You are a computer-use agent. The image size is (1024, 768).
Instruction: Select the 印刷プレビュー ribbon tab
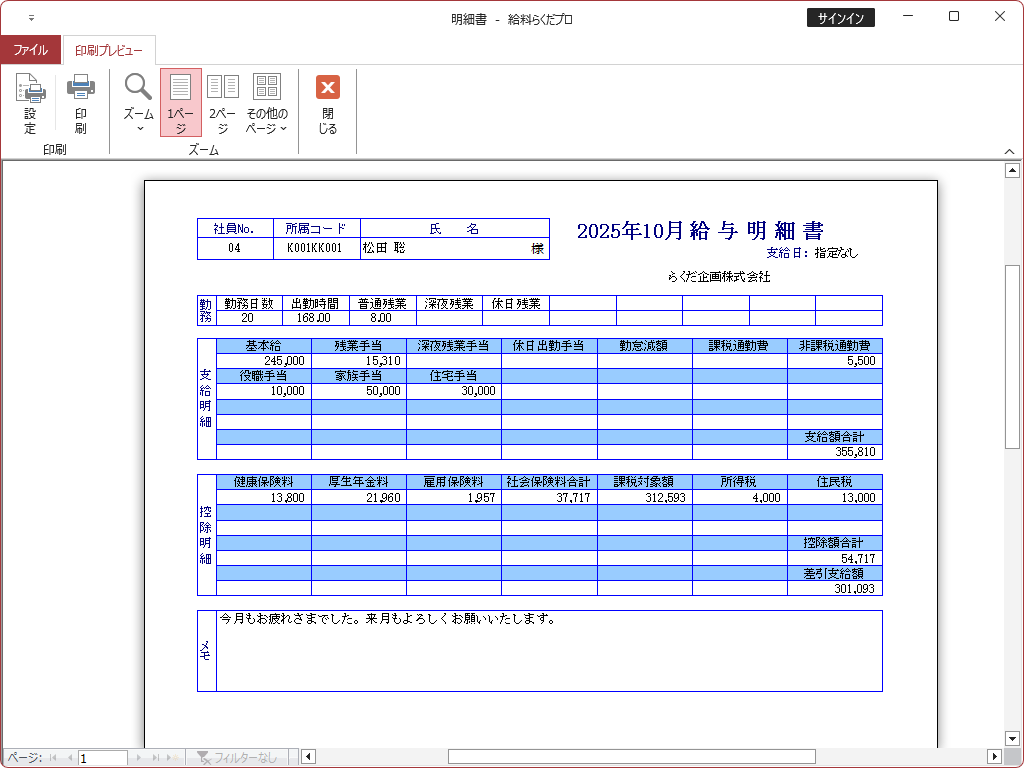point(109,50)
